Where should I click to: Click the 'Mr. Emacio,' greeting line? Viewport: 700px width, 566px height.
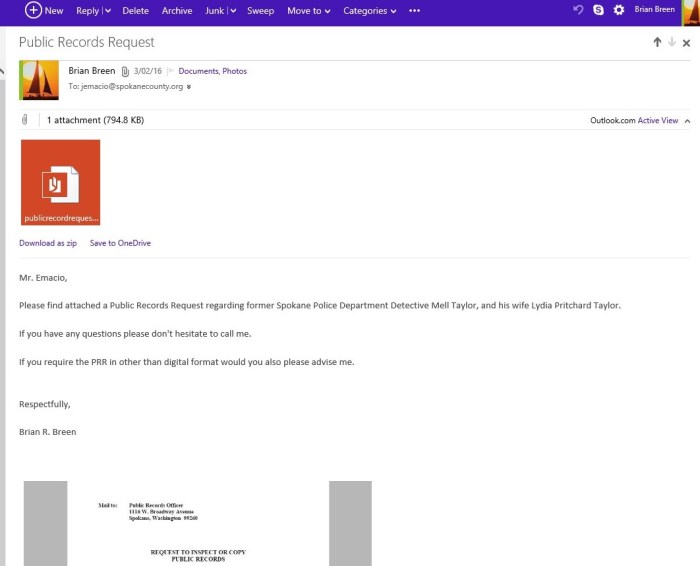(x=43, y=278)
